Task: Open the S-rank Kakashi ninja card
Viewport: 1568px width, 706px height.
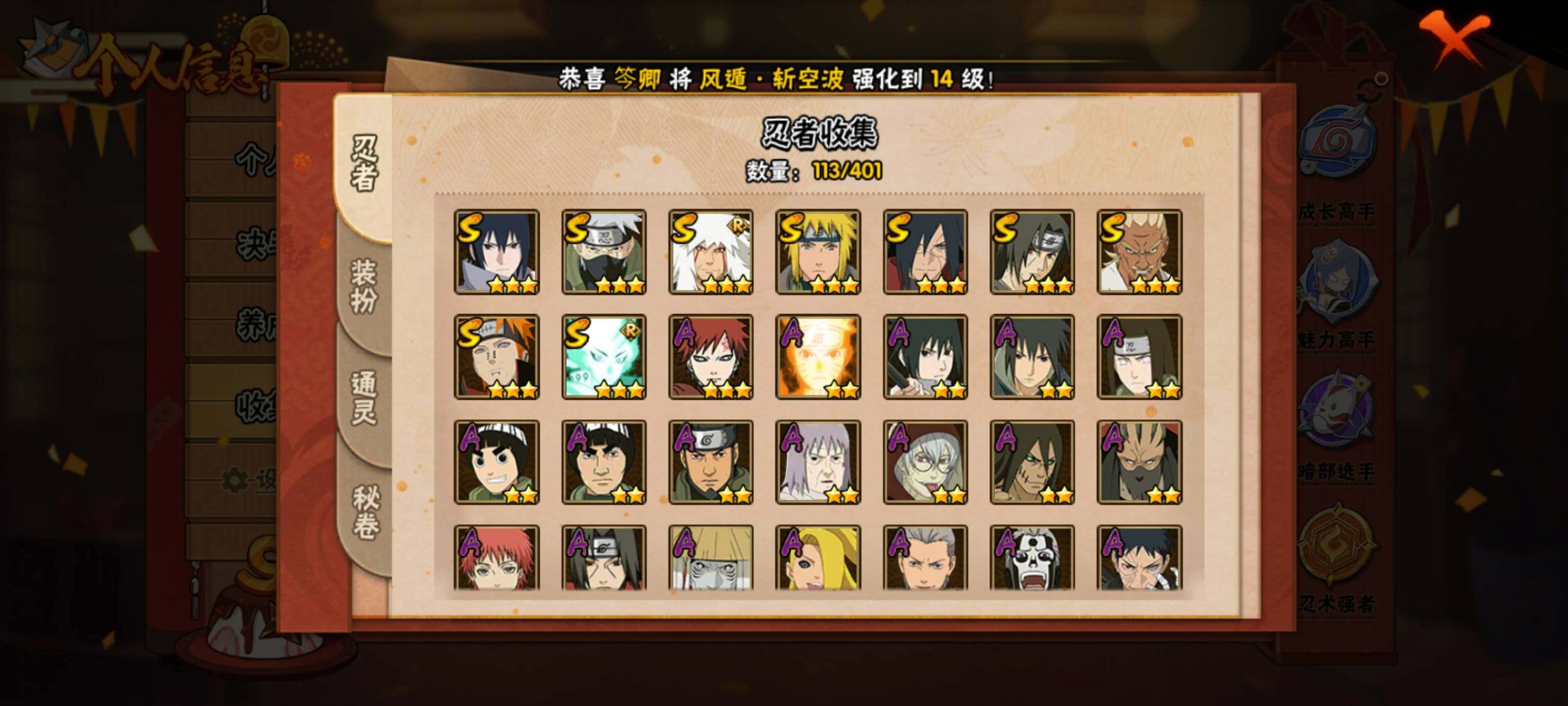Action: 603,252
